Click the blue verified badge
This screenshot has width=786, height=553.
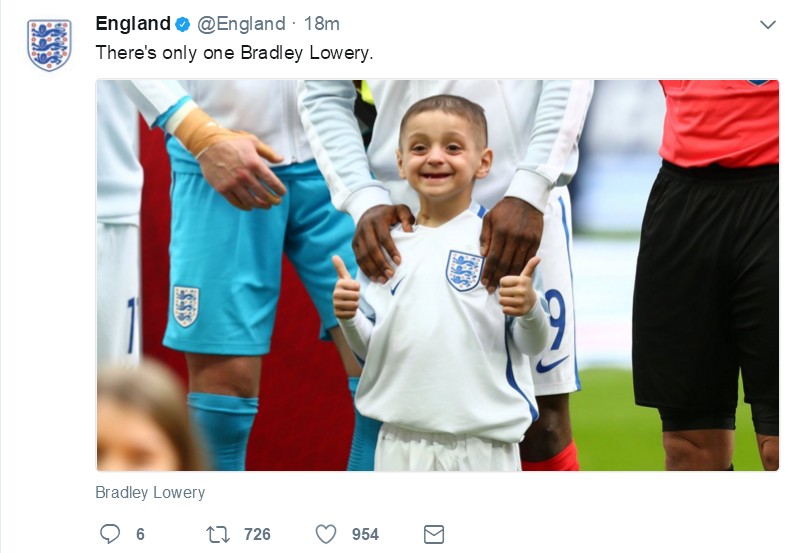point(183,24)
